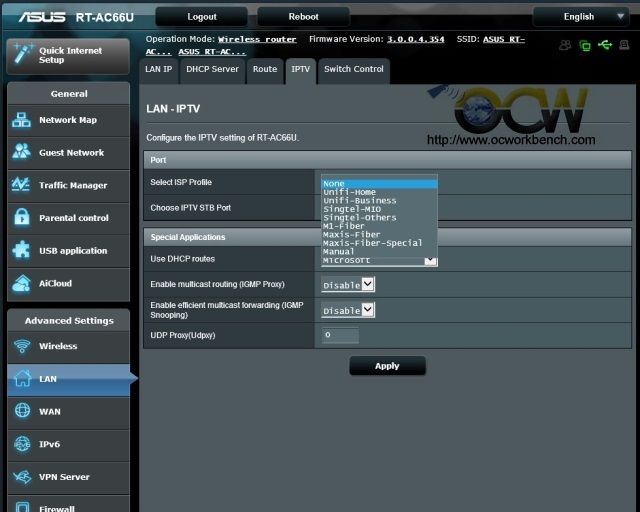Image resolution: width=640 pixels, height=512 pixels.
Task: Open USB application menu item
Action: tap(69, 251)
